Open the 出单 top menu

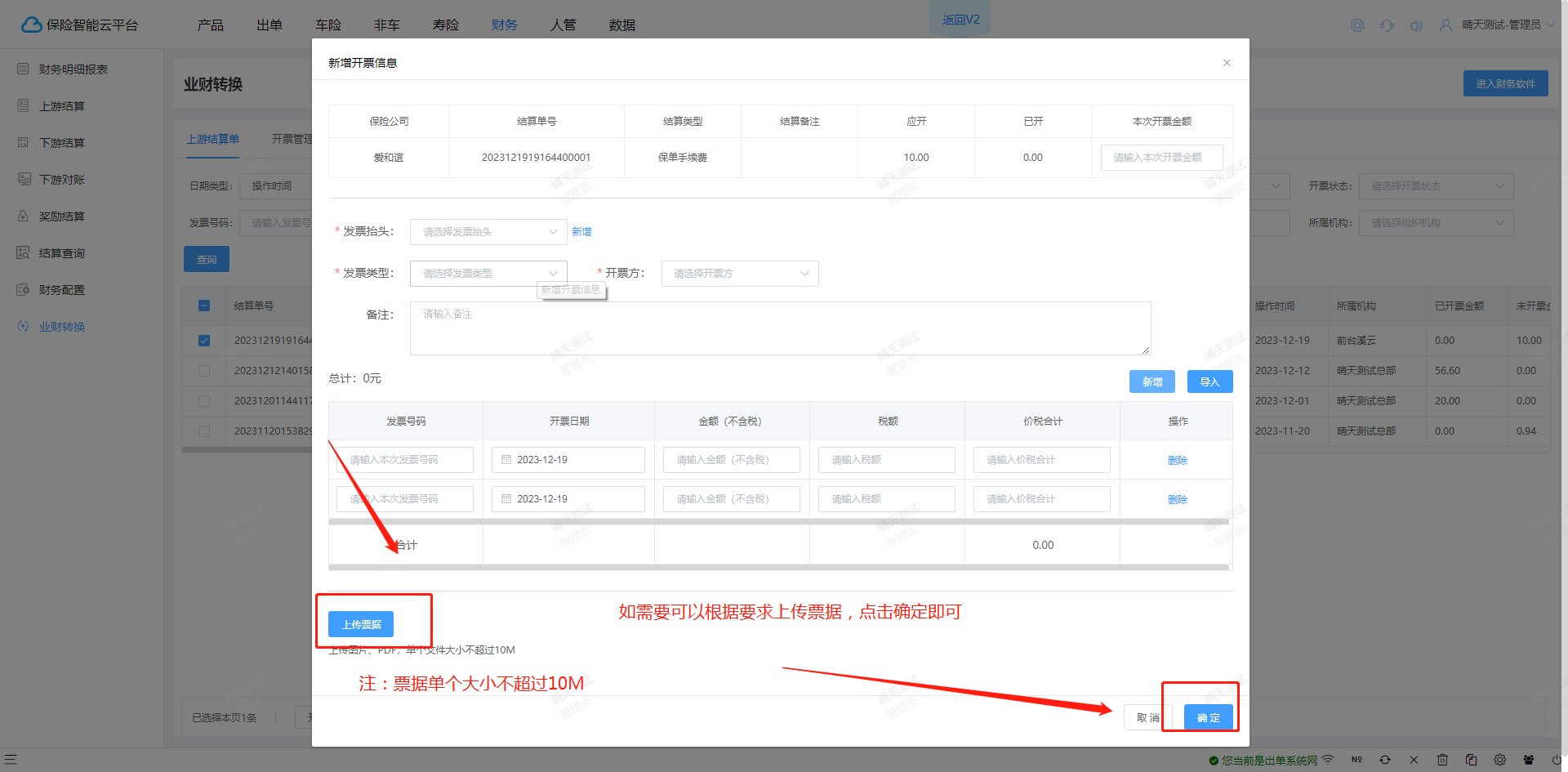click(x=269, y=25)
